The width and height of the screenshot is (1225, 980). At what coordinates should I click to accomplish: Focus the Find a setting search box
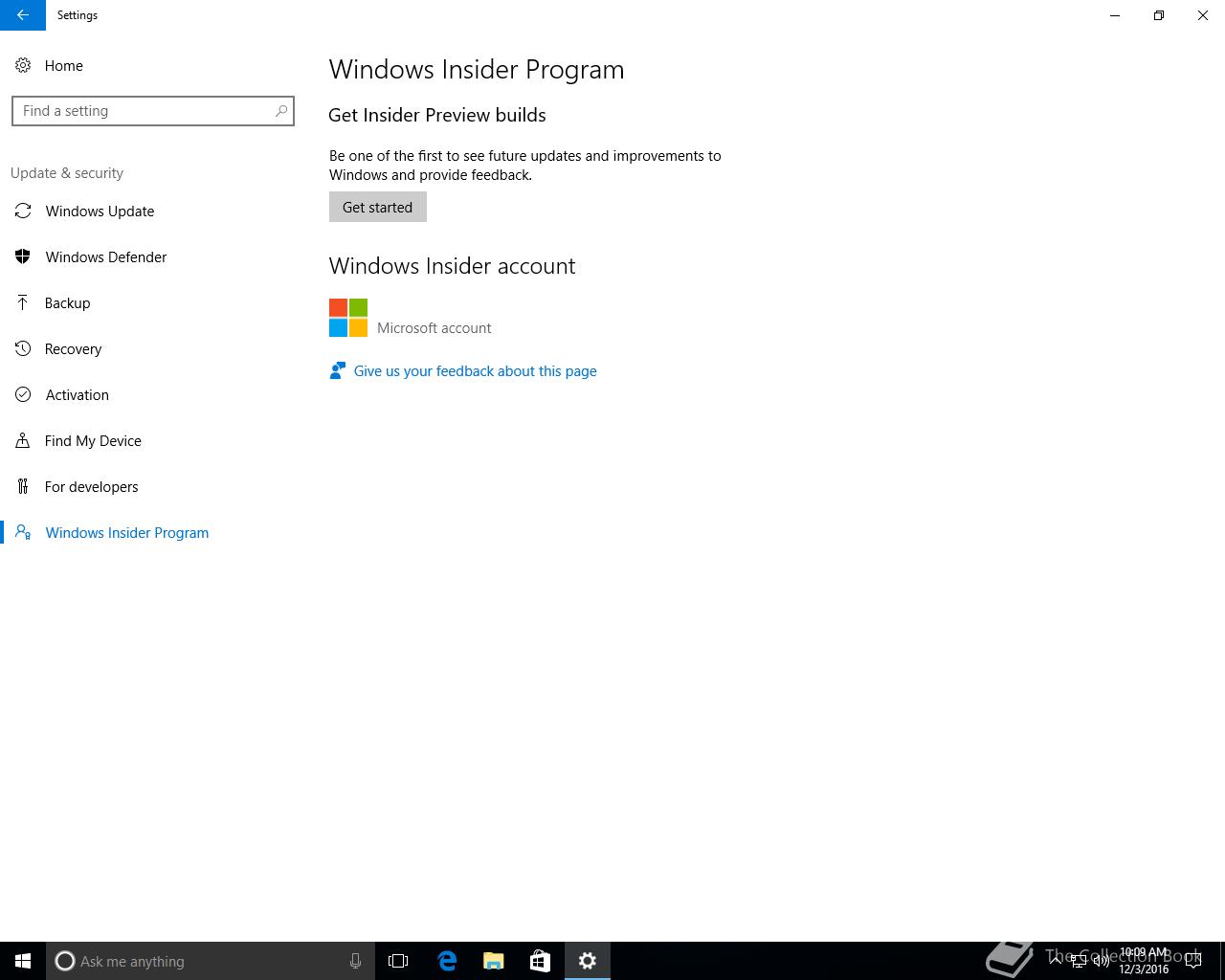tap(153, 111)
